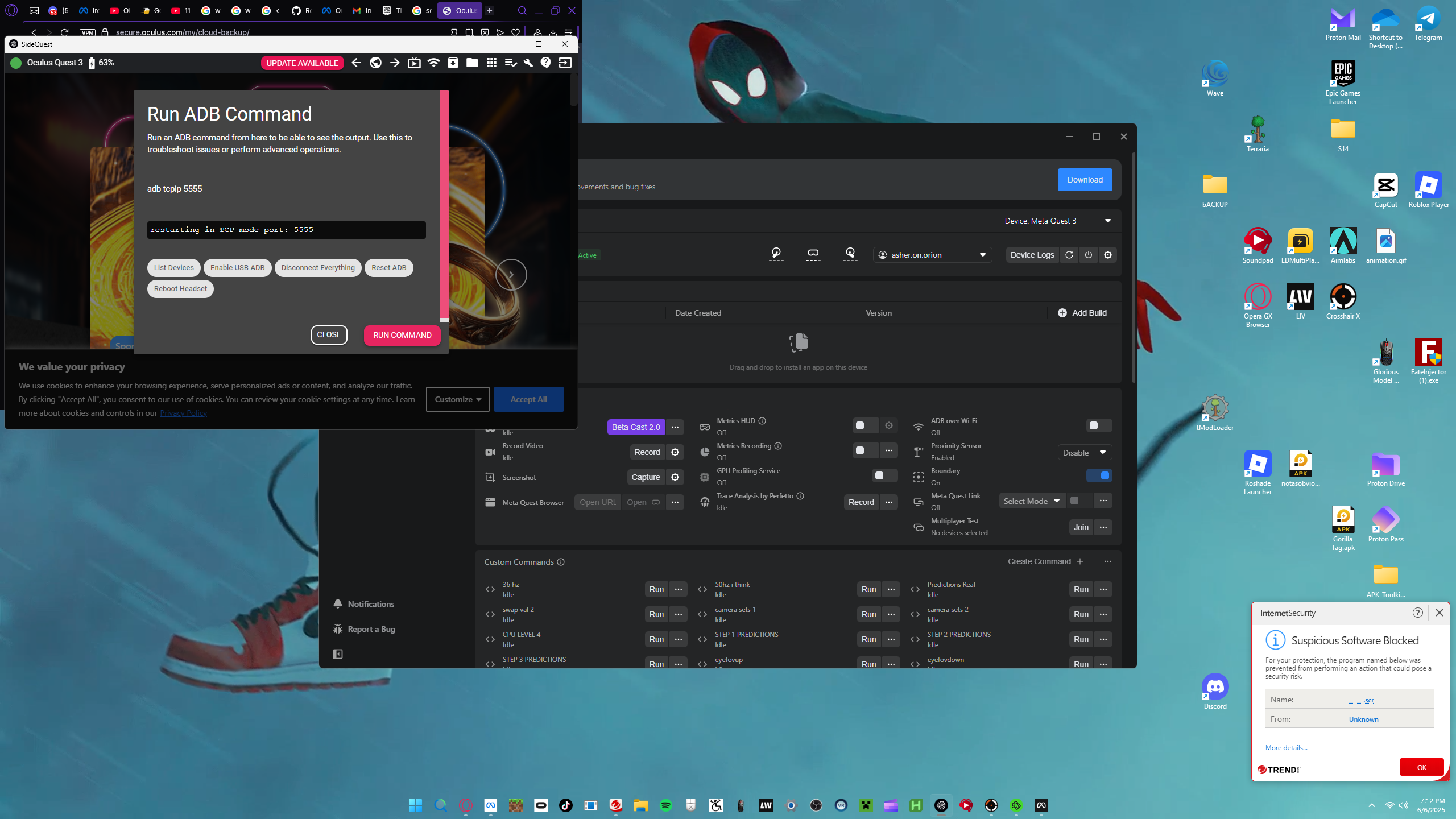Click the RUN COMMAND button
The image size is (1456, 819).
pyautogui.click(x=402, y=335)
